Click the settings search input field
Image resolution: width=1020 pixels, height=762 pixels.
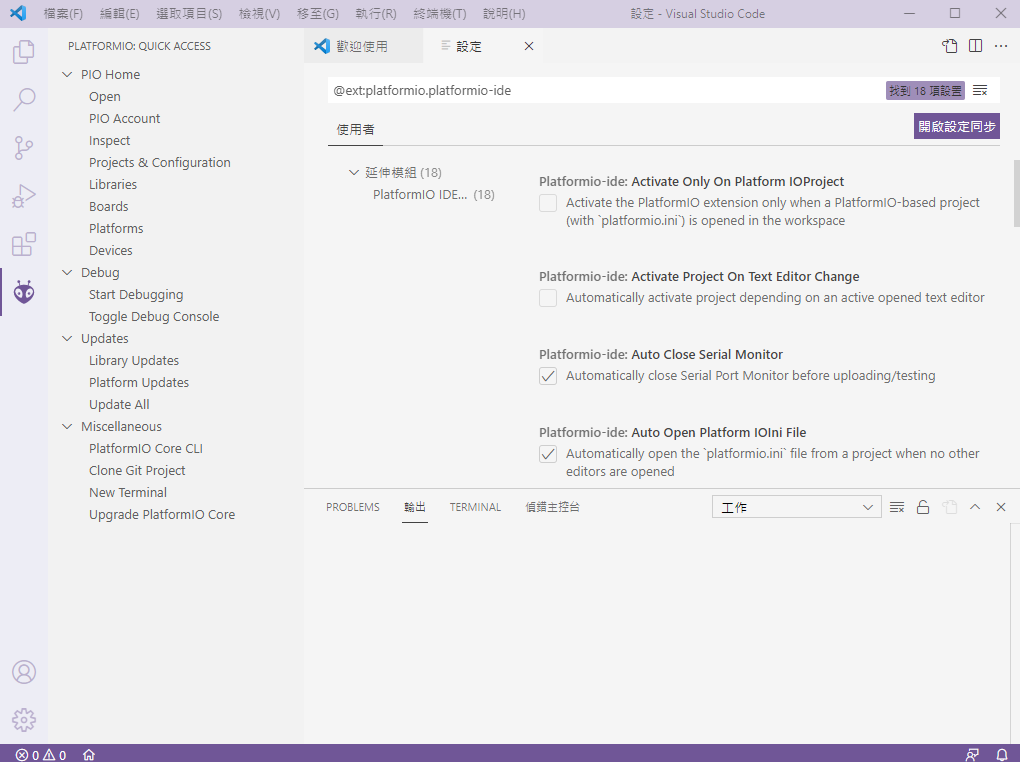(605, 90)
